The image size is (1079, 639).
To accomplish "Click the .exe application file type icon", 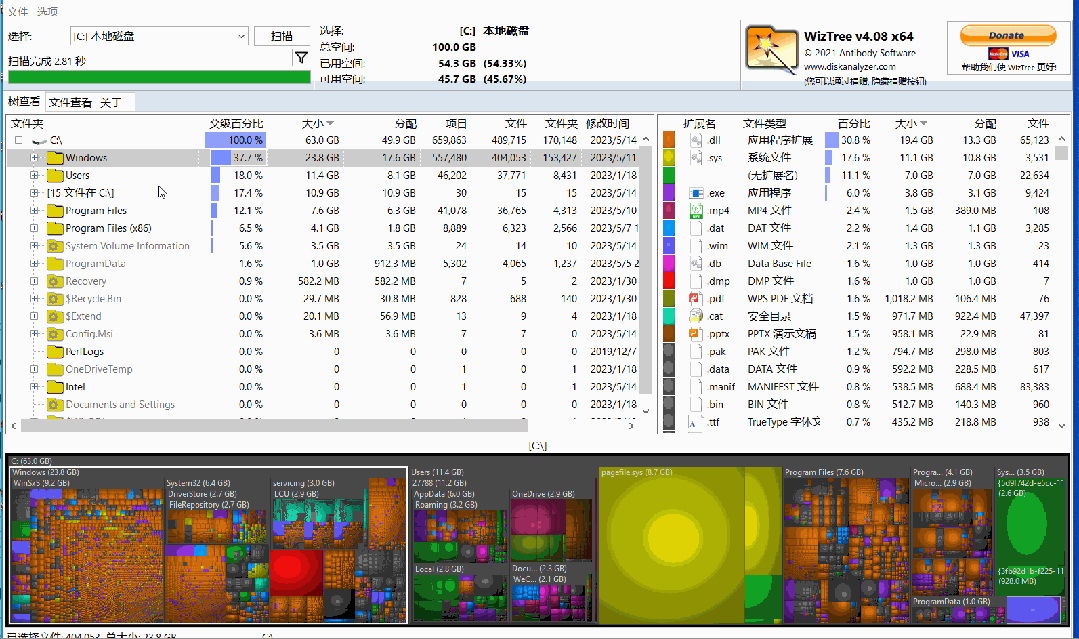I will (694, 193).
